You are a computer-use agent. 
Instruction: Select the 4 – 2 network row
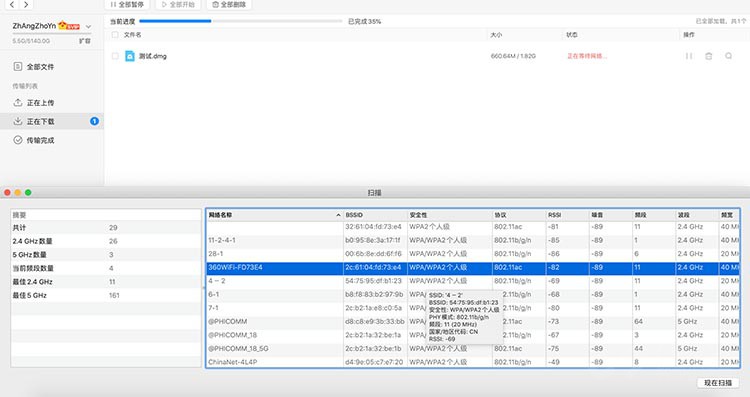pos(473,281)
